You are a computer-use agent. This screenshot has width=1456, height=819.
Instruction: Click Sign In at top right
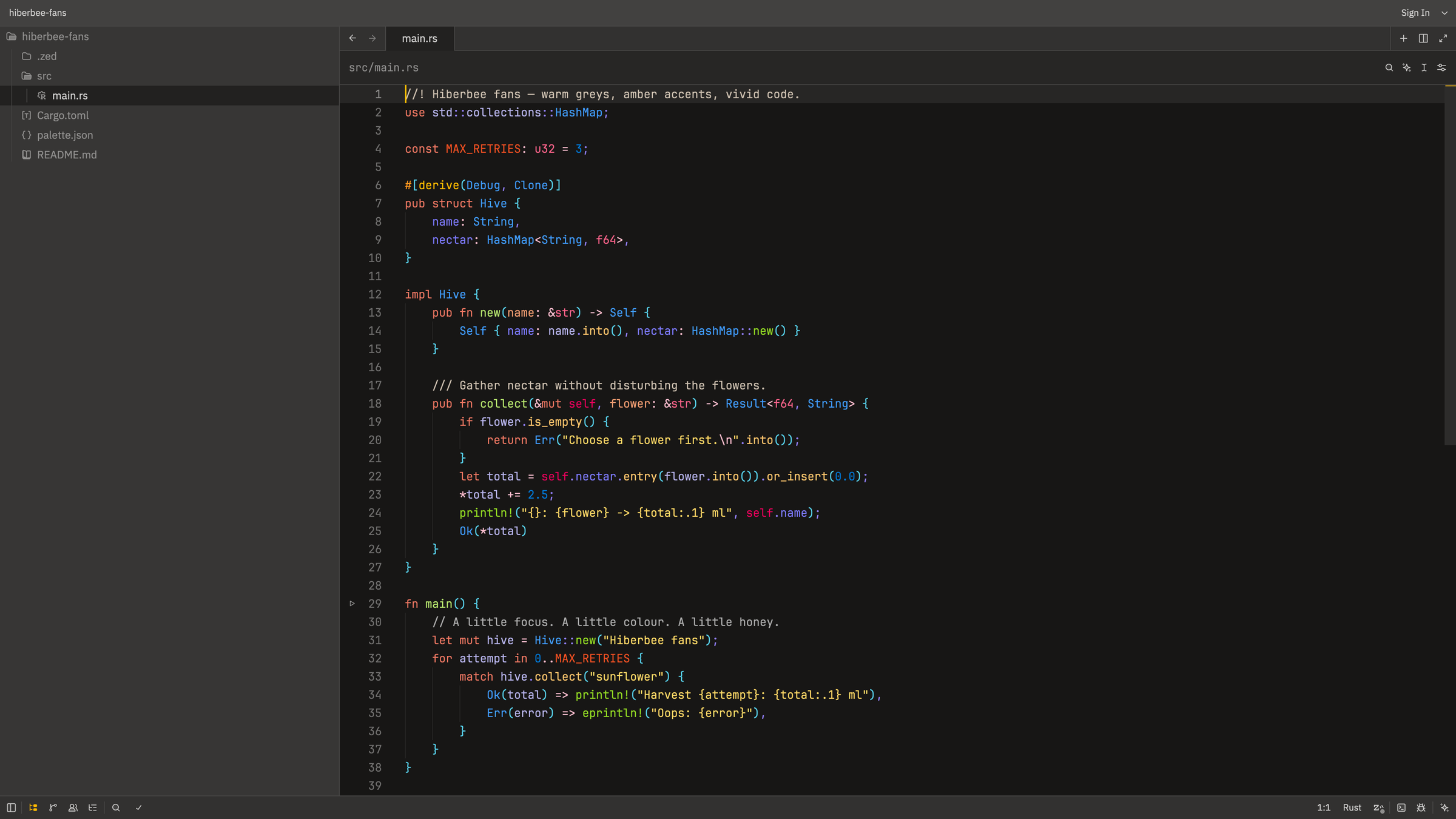(1415, 13)
